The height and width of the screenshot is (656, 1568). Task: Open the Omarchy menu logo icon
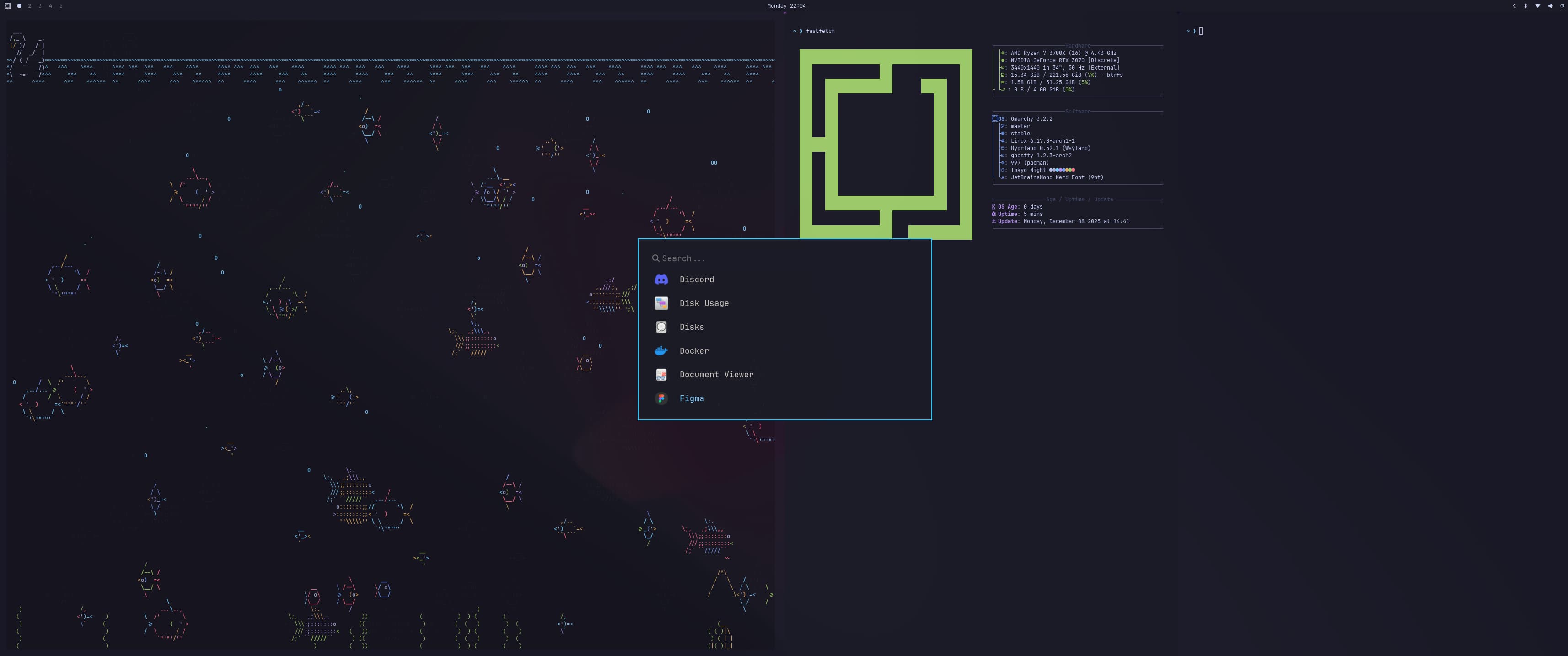click(x=8, y=5)
